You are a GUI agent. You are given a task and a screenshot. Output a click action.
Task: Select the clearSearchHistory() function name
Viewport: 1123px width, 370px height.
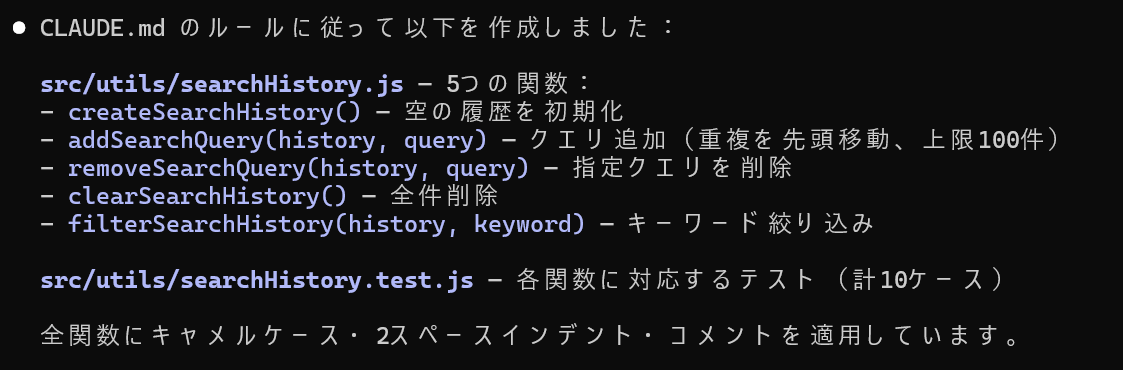point(208,196)
